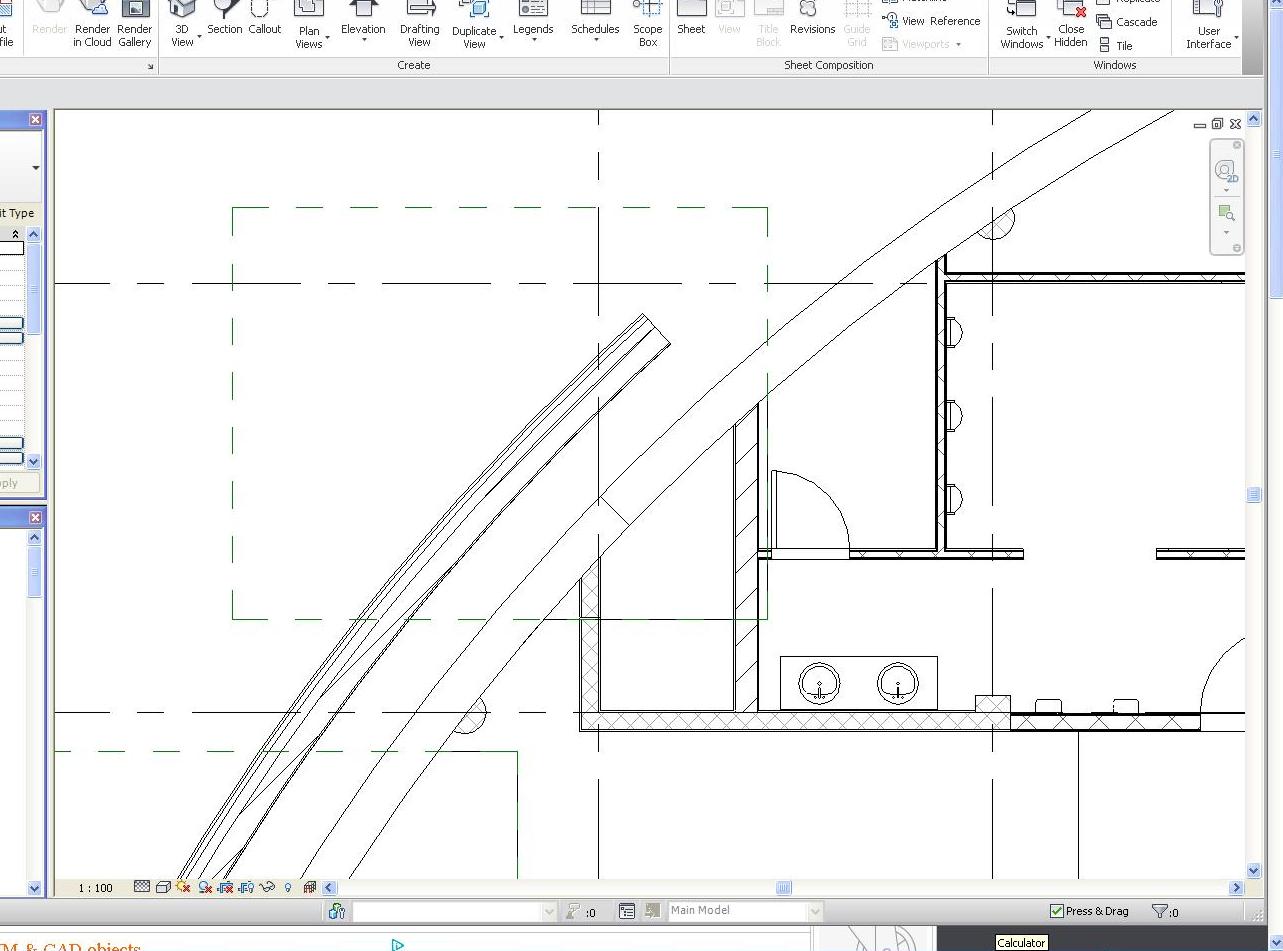Viewport: 1283px width, 951px height.
Task: Click the View Reference button
Action: click(x=931, y=21)
